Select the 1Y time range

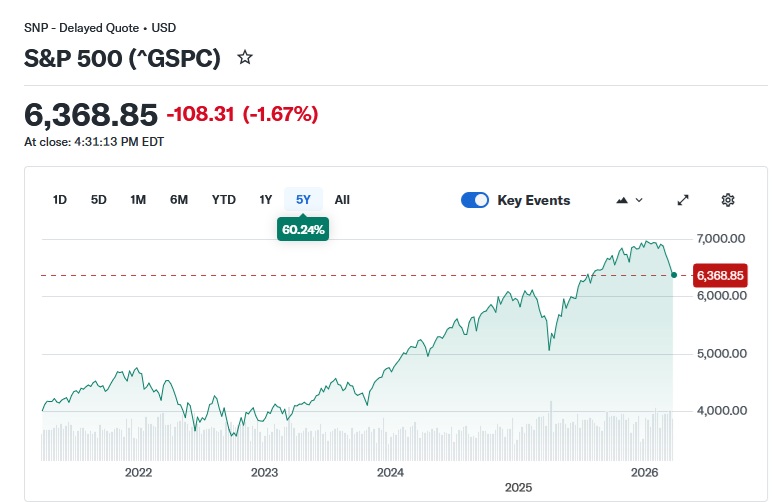(266, 200)
